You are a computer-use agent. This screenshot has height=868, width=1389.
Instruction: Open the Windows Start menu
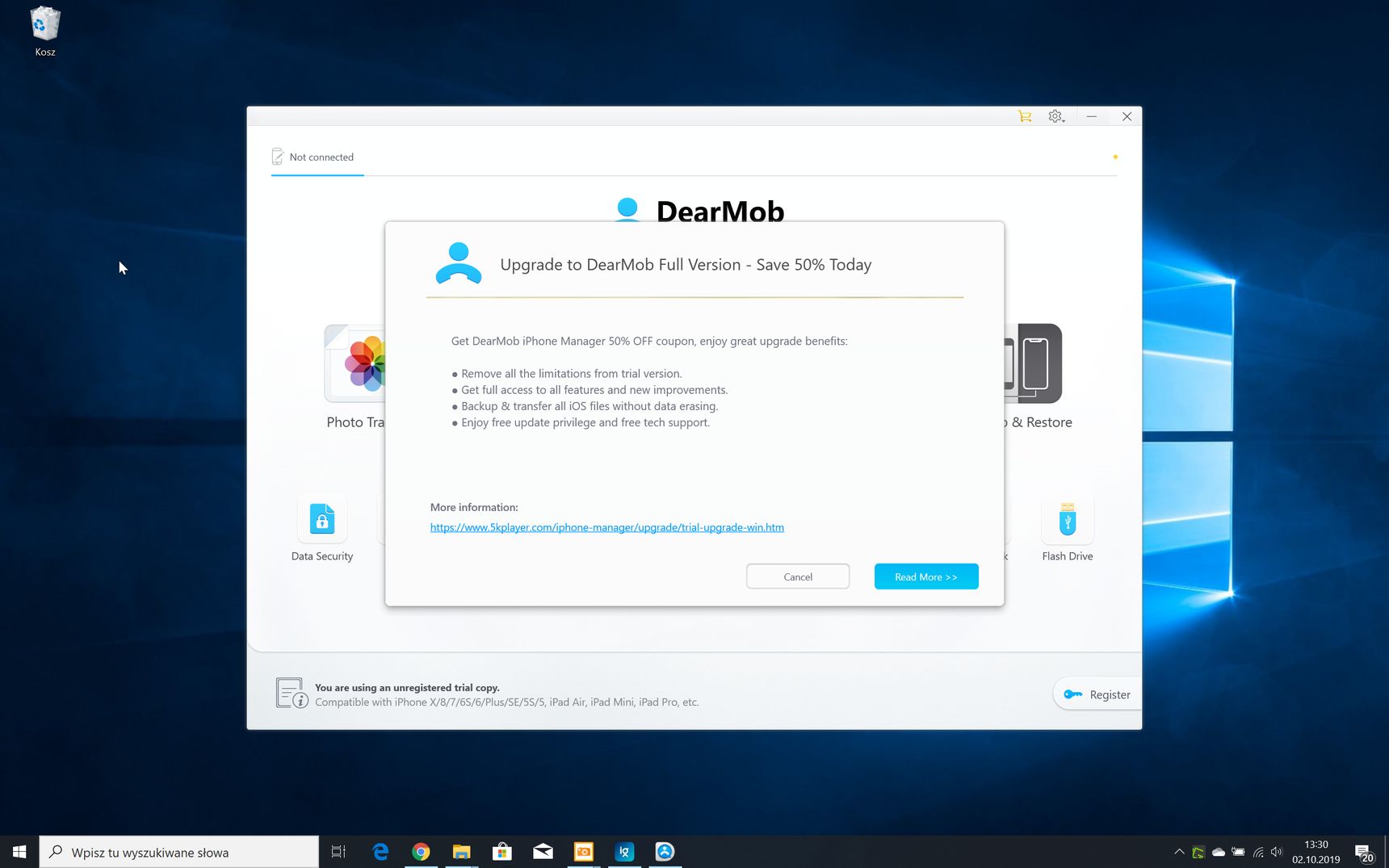(19, 852)
